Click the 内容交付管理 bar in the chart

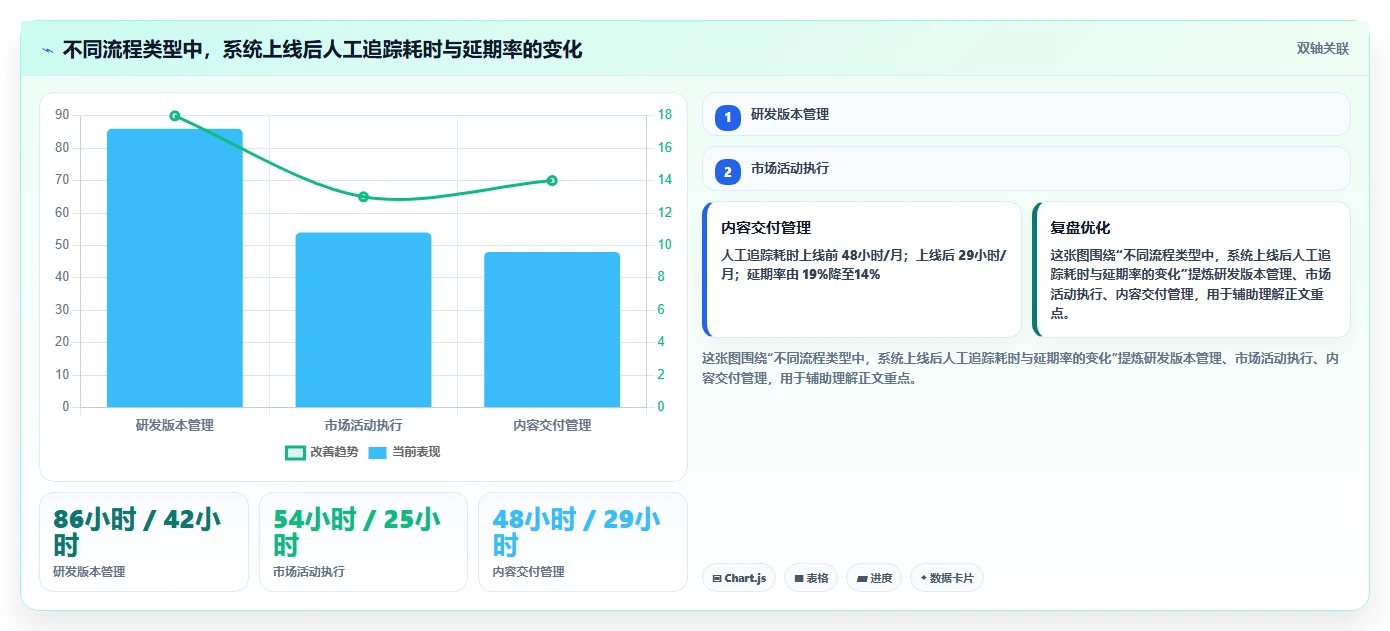point(552,330)
